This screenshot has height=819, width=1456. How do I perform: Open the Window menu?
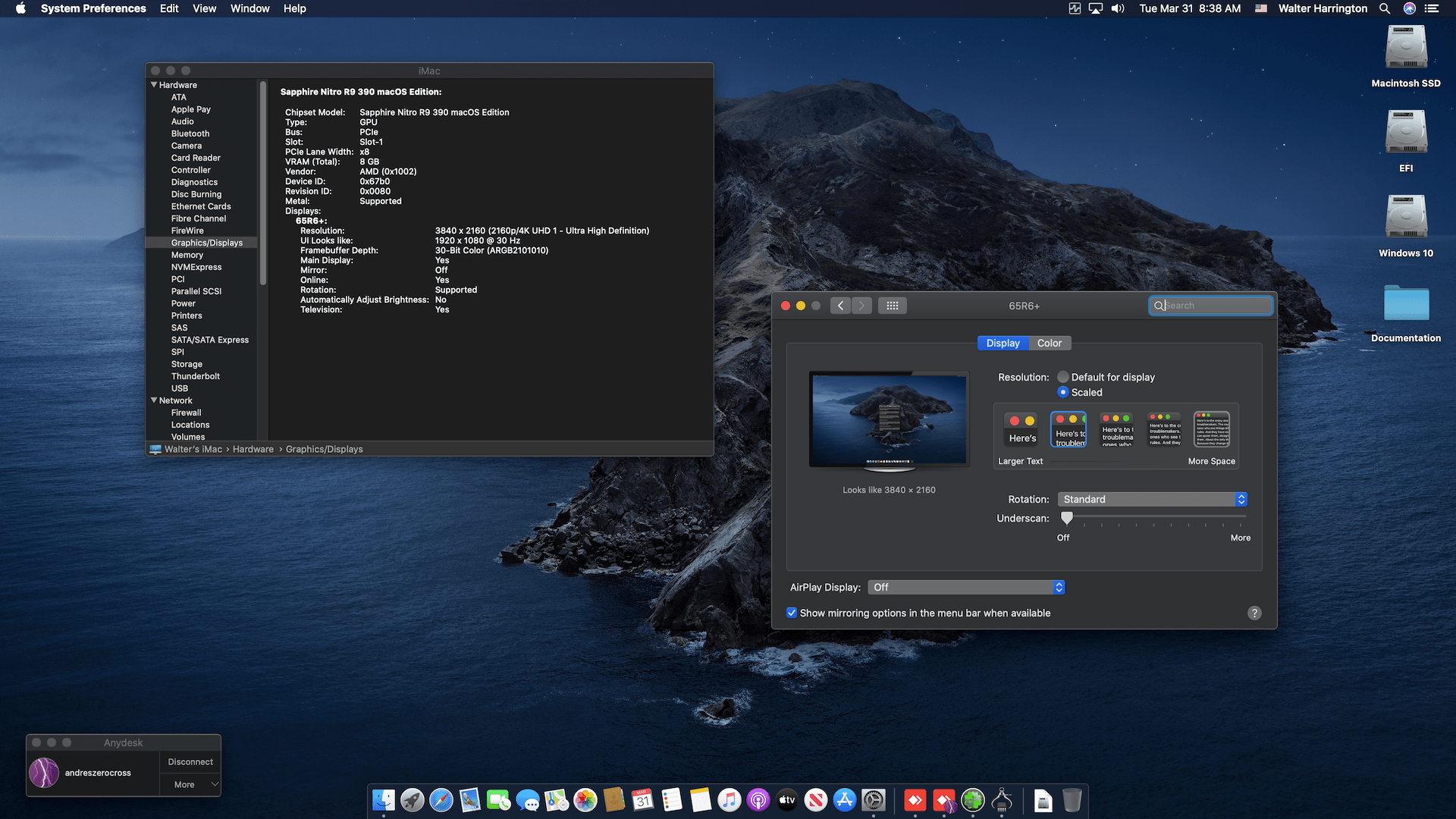[x=249, y=8]
